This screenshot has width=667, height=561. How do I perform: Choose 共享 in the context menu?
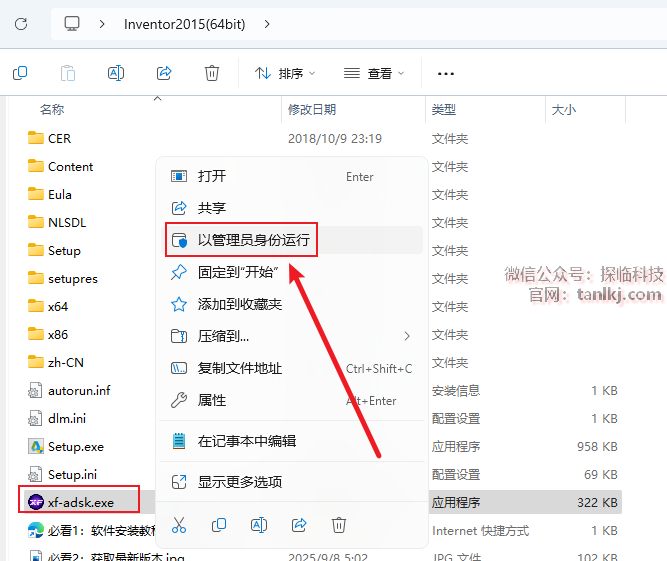(x=291, y=208)
